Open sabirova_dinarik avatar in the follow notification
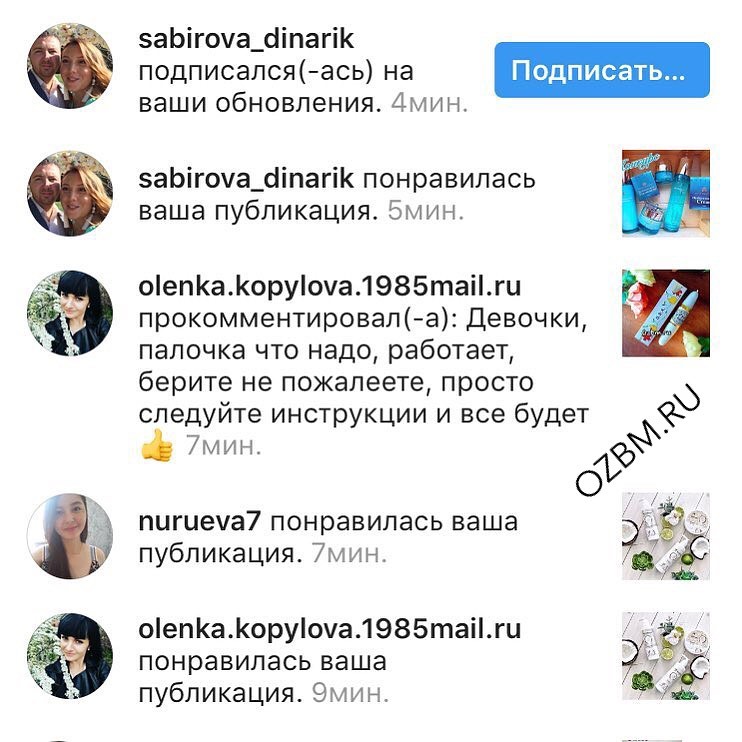 [x=70, y=66]
